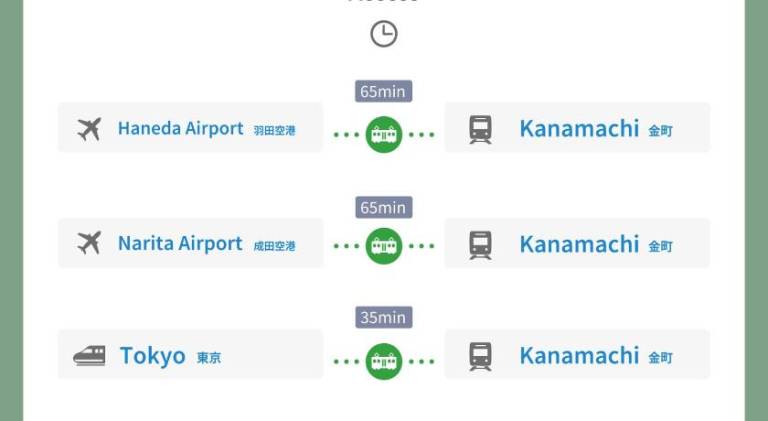Screen dimensions: 768x421
Task: Click the bullet train icon beside Tokyo
Action: click(89, 356)
